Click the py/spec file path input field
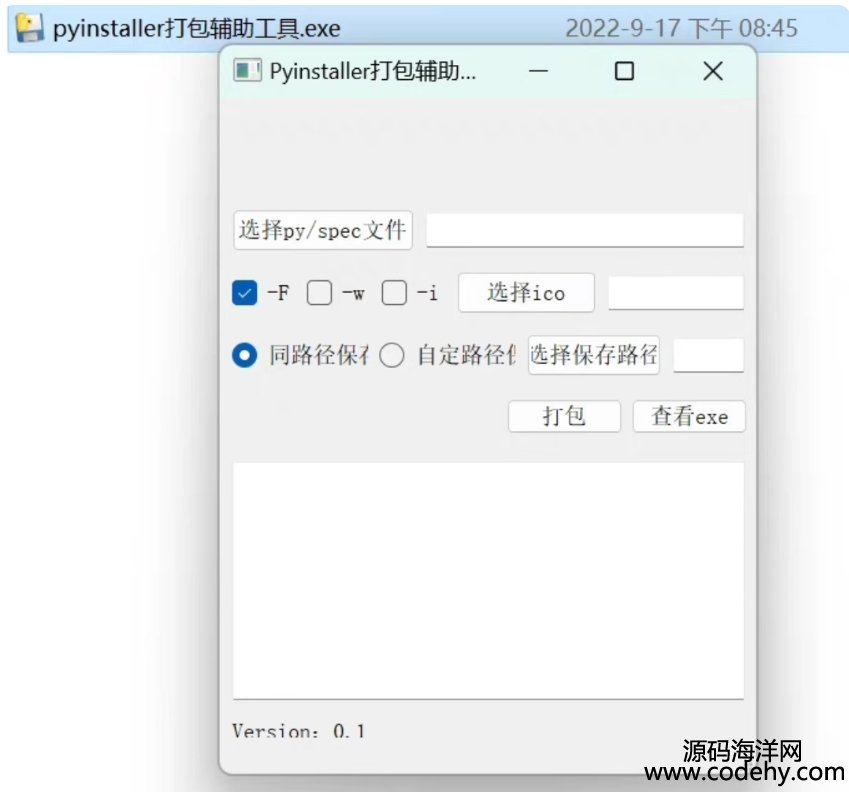The image size is (849, 792). (x=585, y=231)
